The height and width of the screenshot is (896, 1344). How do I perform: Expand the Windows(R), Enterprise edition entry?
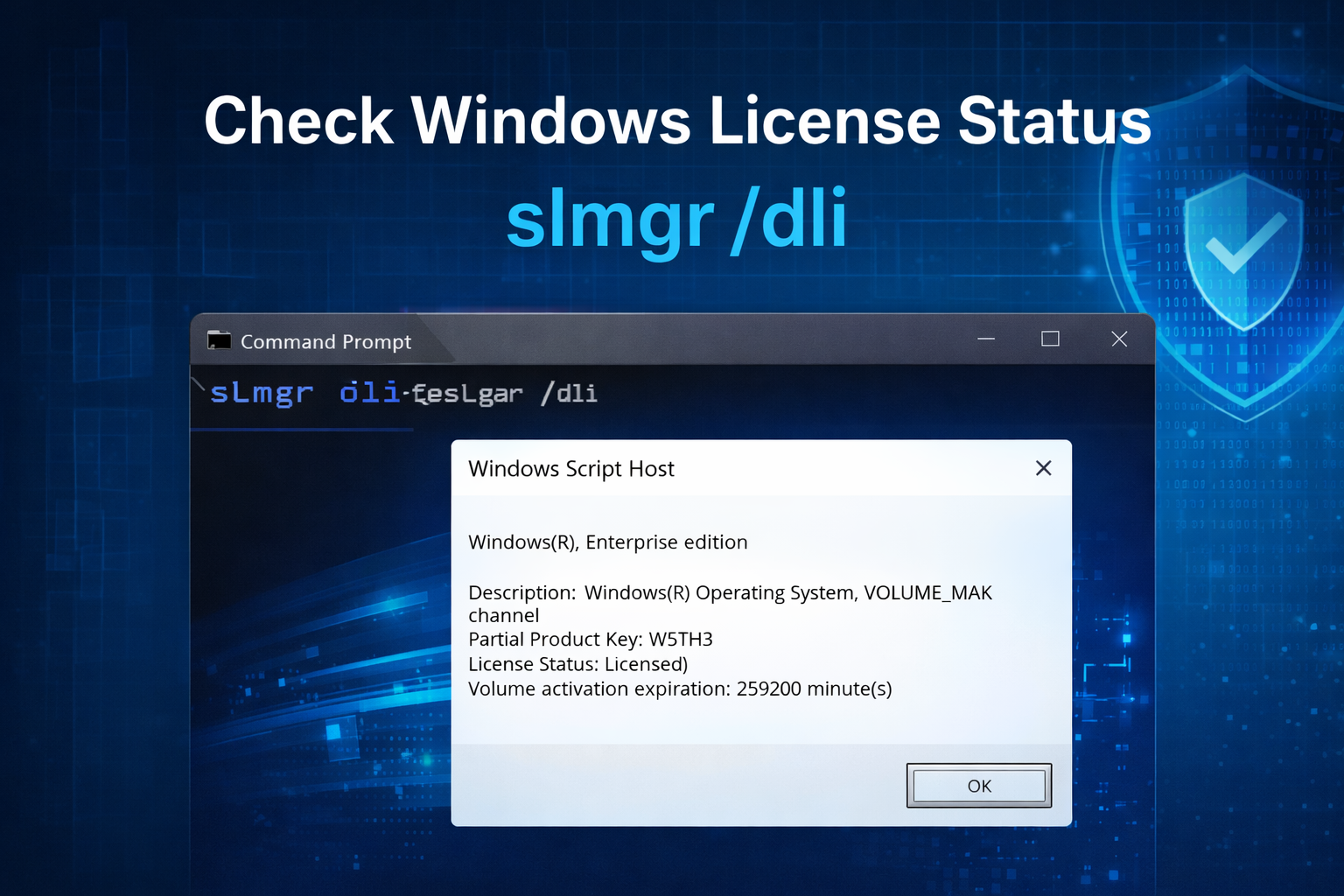[x=608, y=542]
